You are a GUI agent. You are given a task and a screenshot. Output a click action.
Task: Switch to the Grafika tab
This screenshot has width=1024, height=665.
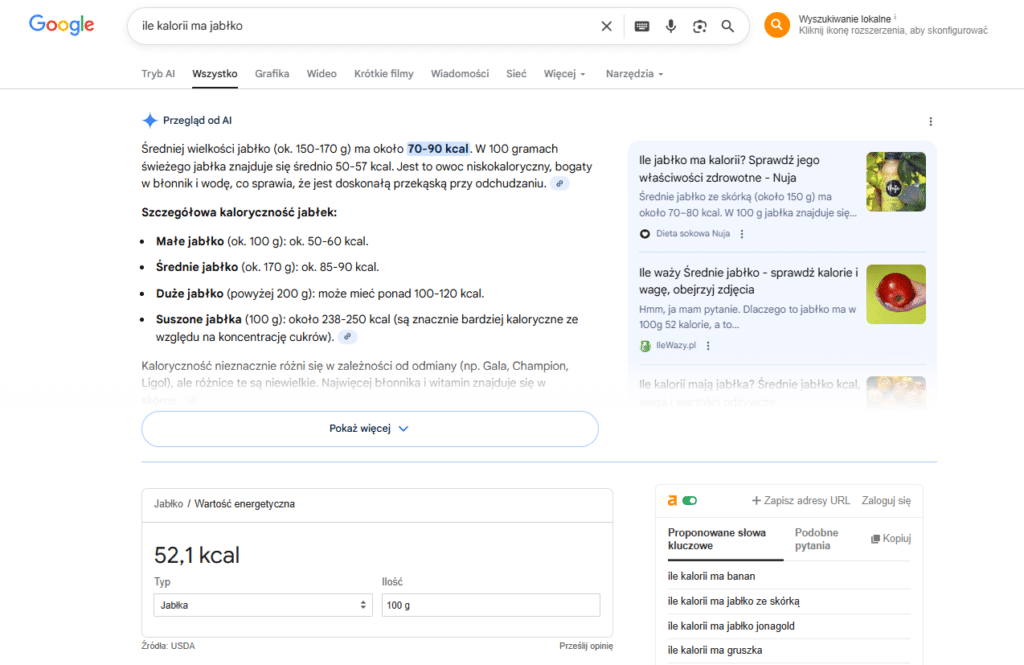272,74
